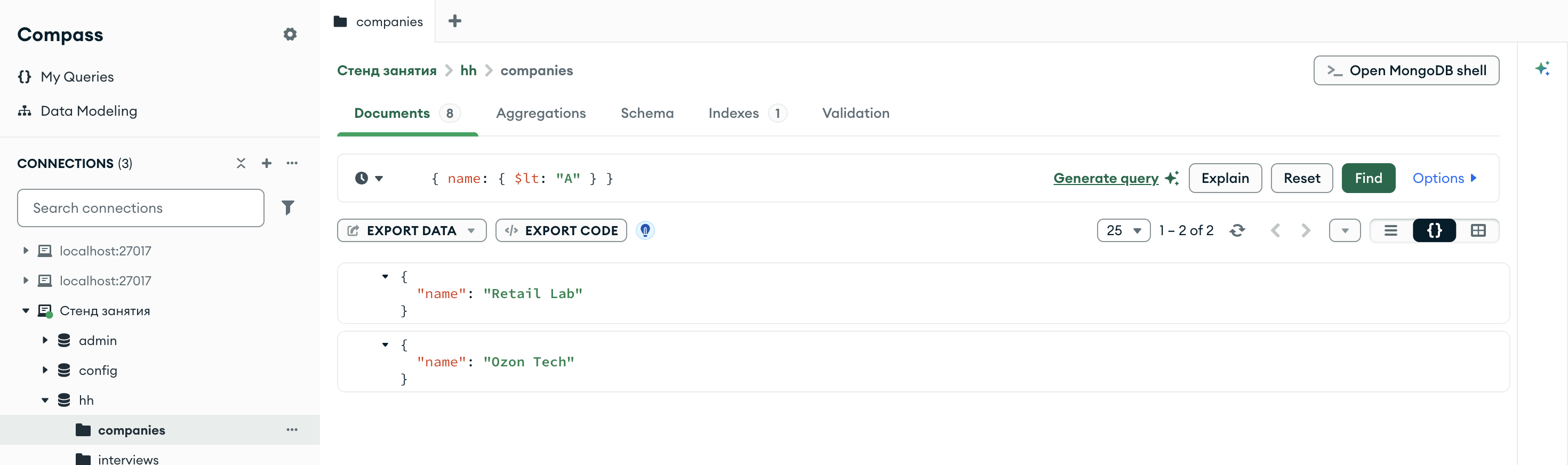The width and height of the screenshot is (1568, 465).
Task: Expand the config database
Action: click(x=45, y=370)
